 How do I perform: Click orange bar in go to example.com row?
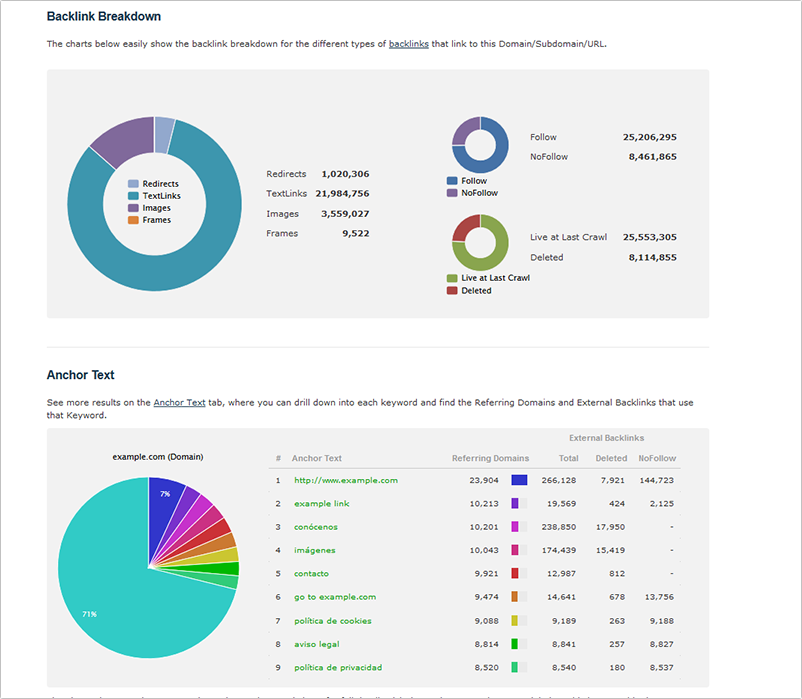(x=515, y=597)
